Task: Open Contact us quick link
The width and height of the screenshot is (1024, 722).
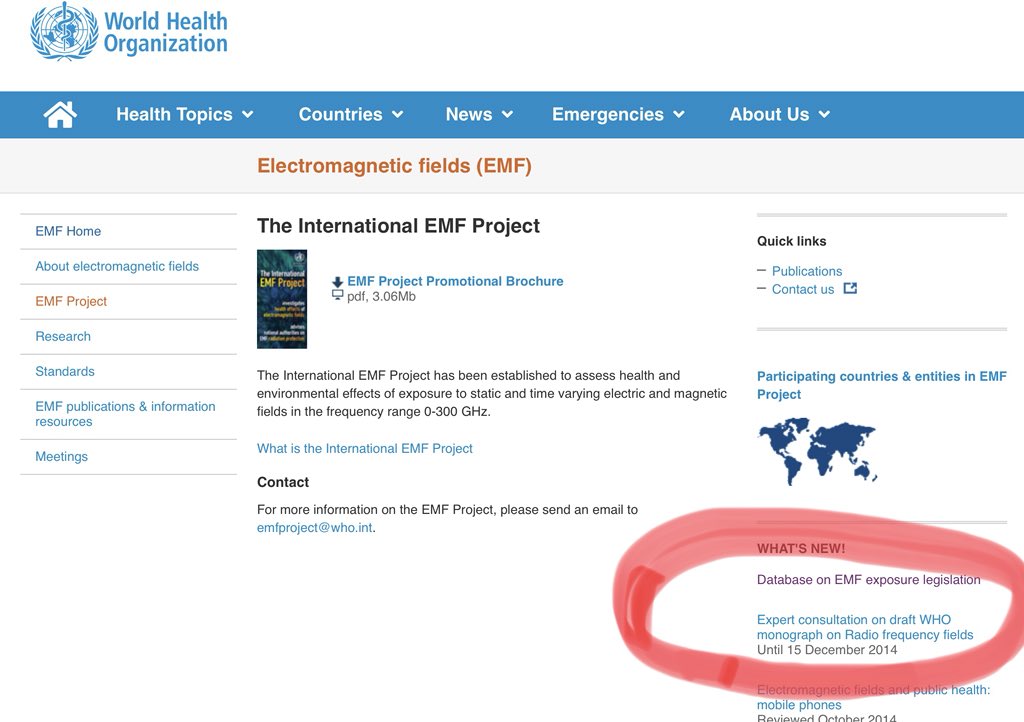Action: pos(803,289)
